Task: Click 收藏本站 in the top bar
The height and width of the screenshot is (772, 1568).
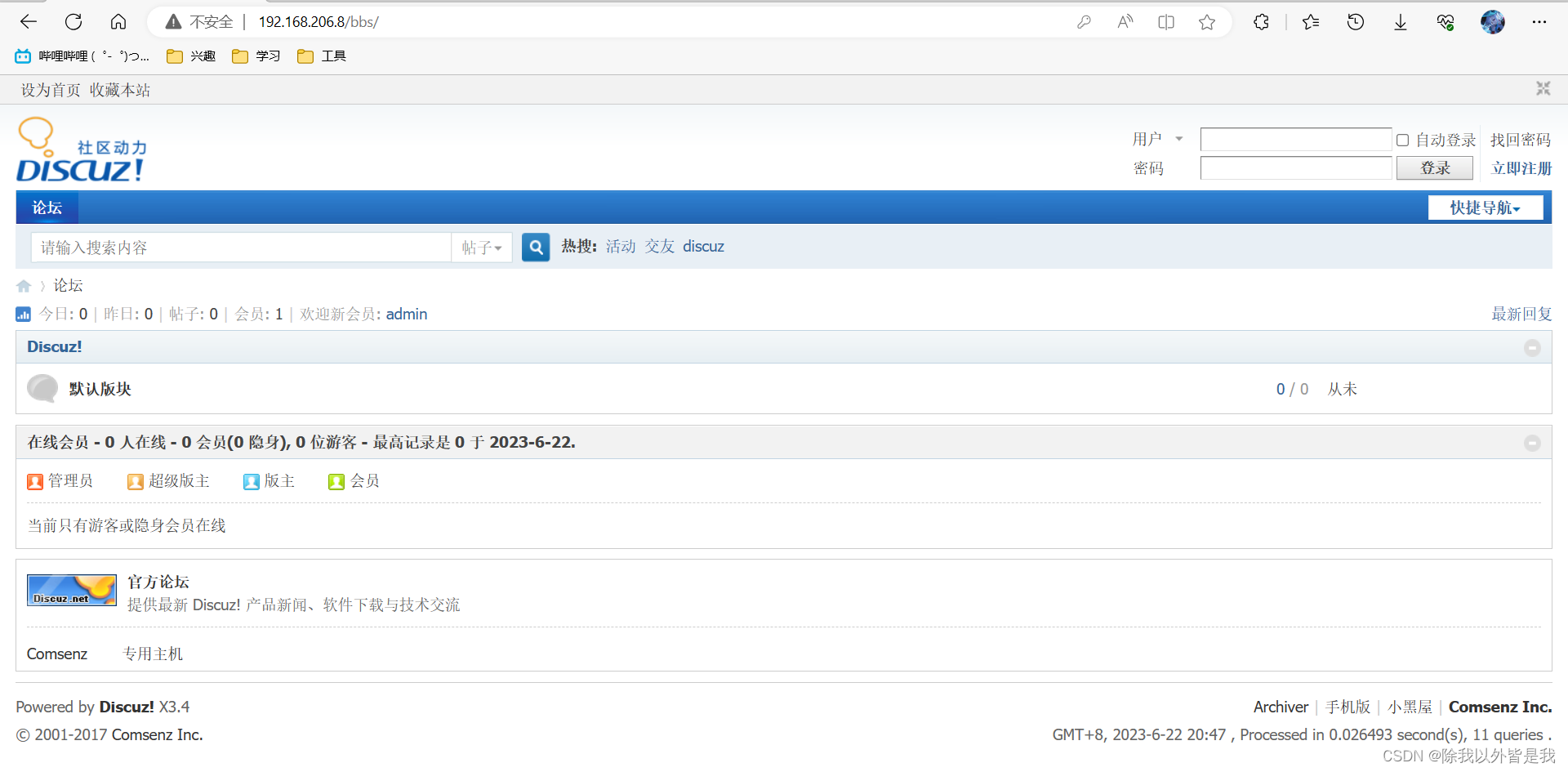Action: [x=120, y=90]
